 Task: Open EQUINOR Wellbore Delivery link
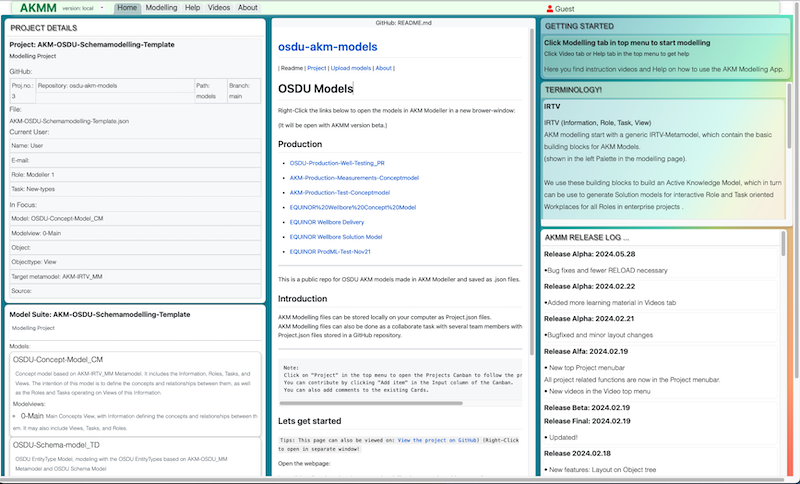point(327,222)
